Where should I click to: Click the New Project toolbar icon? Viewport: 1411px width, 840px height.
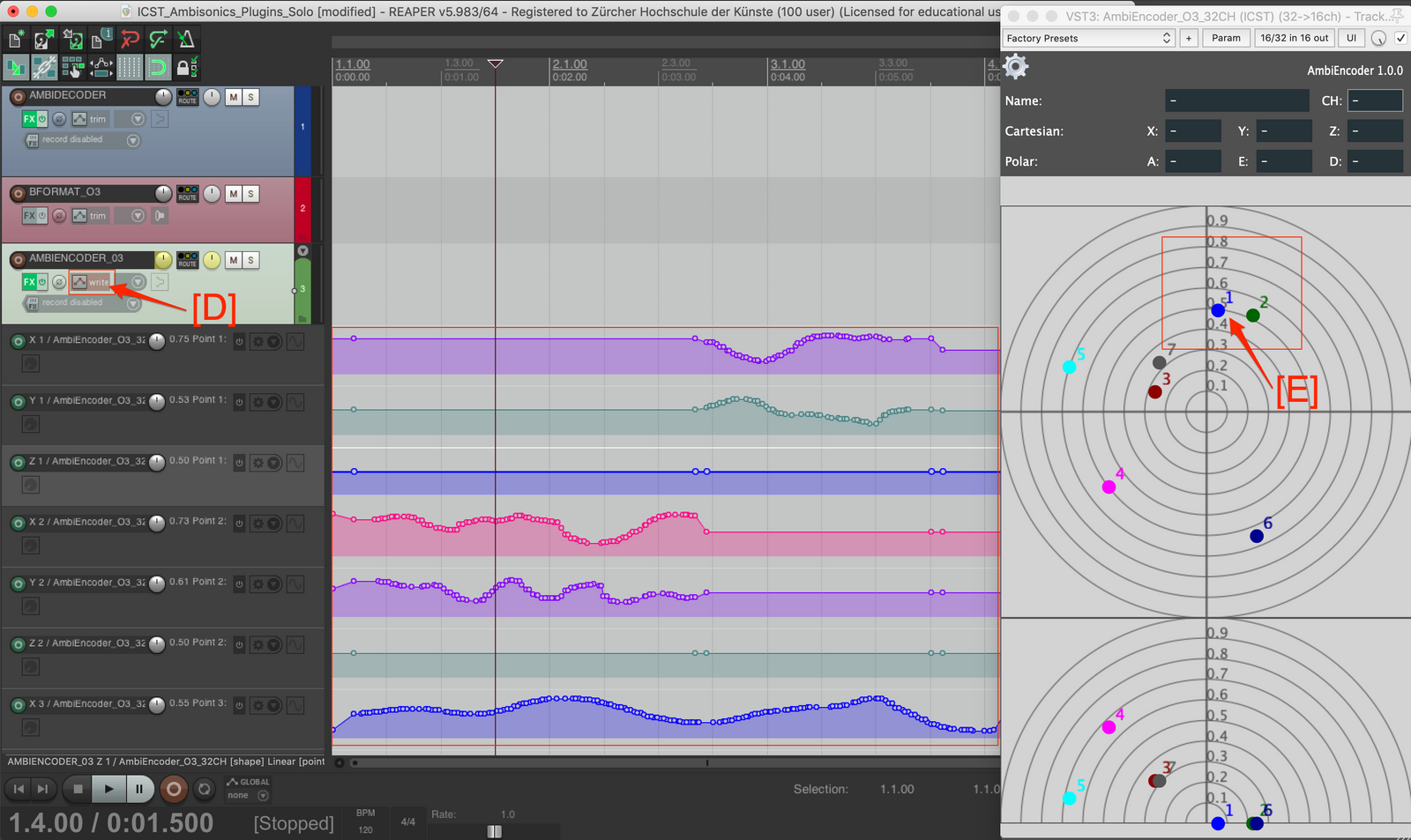pos(16,40)
